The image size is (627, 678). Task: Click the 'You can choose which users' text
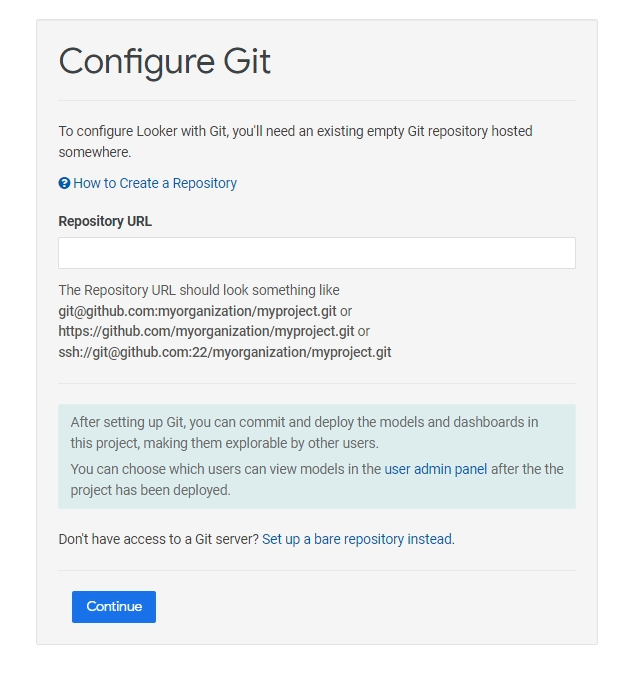pyautogui.click(x=225, y=468)
